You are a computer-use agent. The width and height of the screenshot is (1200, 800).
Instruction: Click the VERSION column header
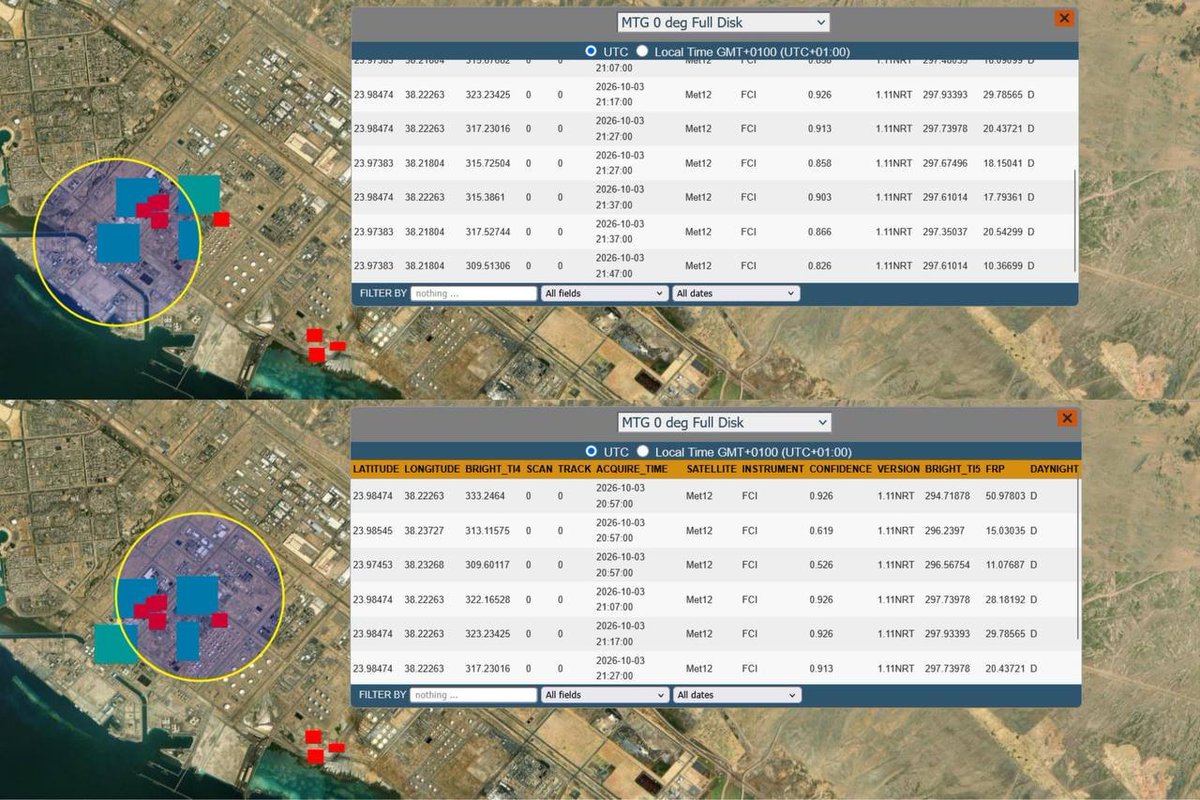(x=898, y=469)
